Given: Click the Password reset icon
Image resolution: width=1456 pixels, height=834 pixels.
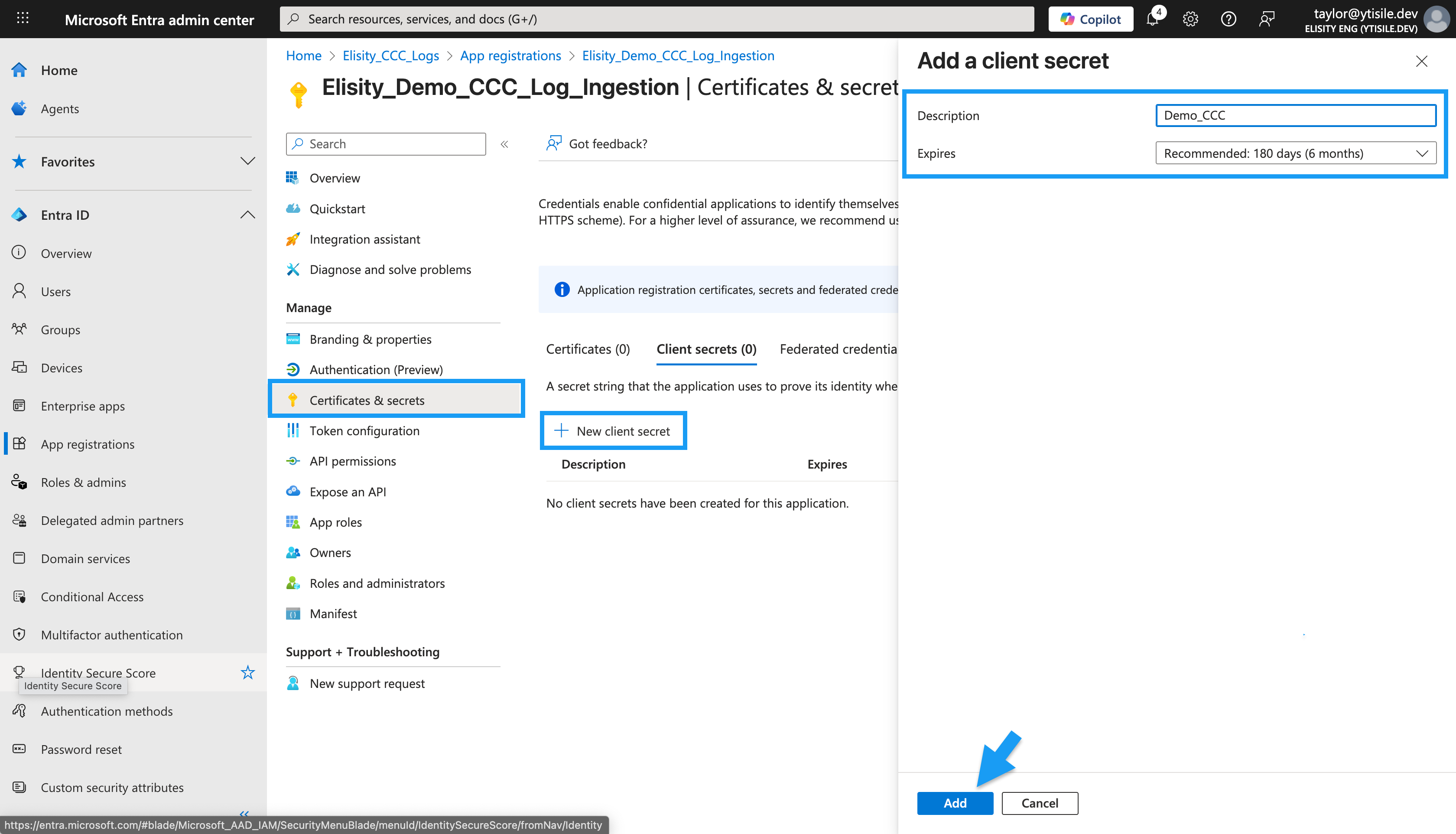Looking at the screenshot, I should click(x=19, y=749).
